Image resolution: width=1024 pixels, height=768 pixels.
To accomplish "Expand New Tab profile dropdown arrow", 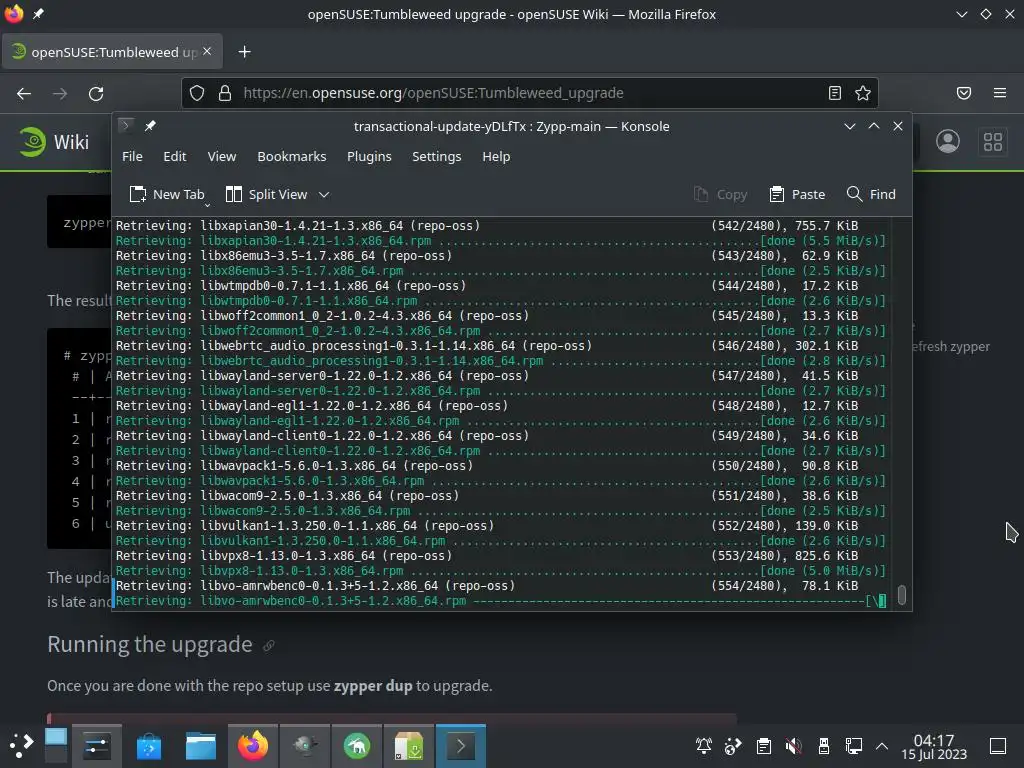I will point(207,205).
